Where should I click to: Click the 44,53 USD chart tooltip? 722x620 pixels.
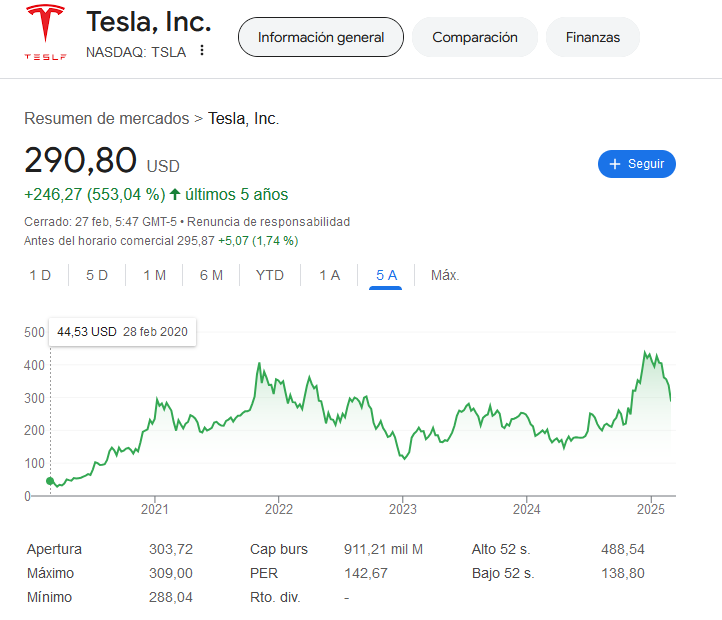(122, 331)
